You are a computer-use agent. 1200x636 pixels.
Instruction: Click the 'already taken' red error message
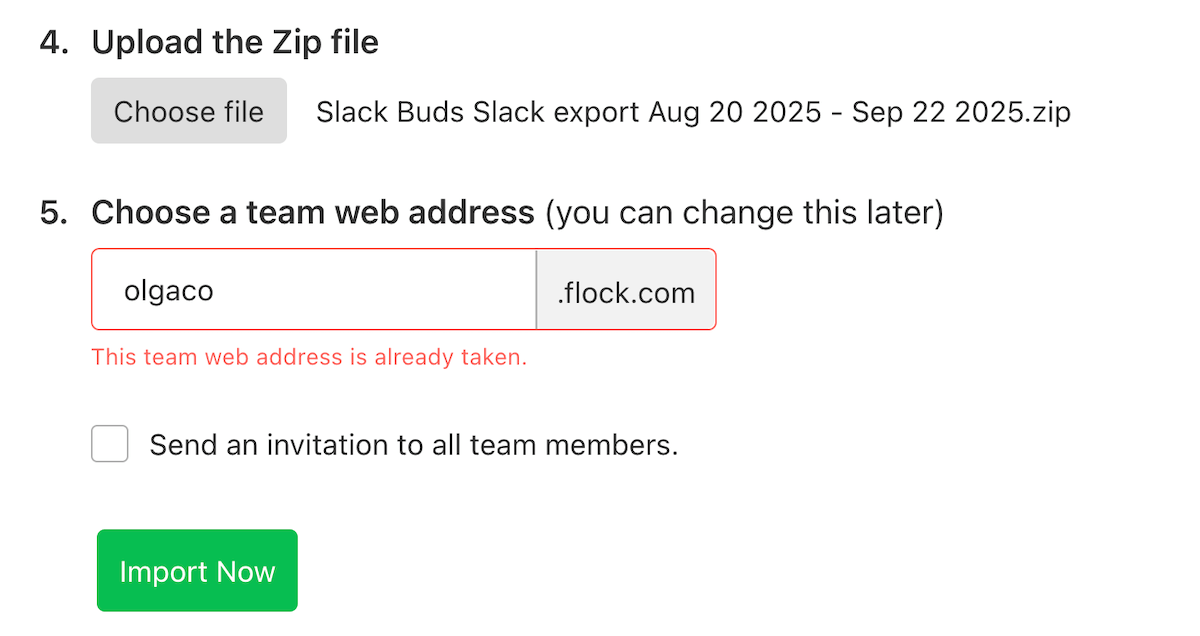coord(309,357)
